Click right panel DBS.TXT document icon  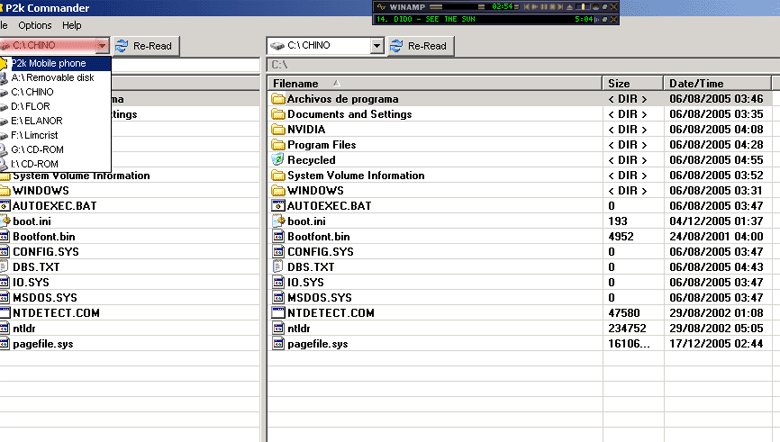coord(278,266)
